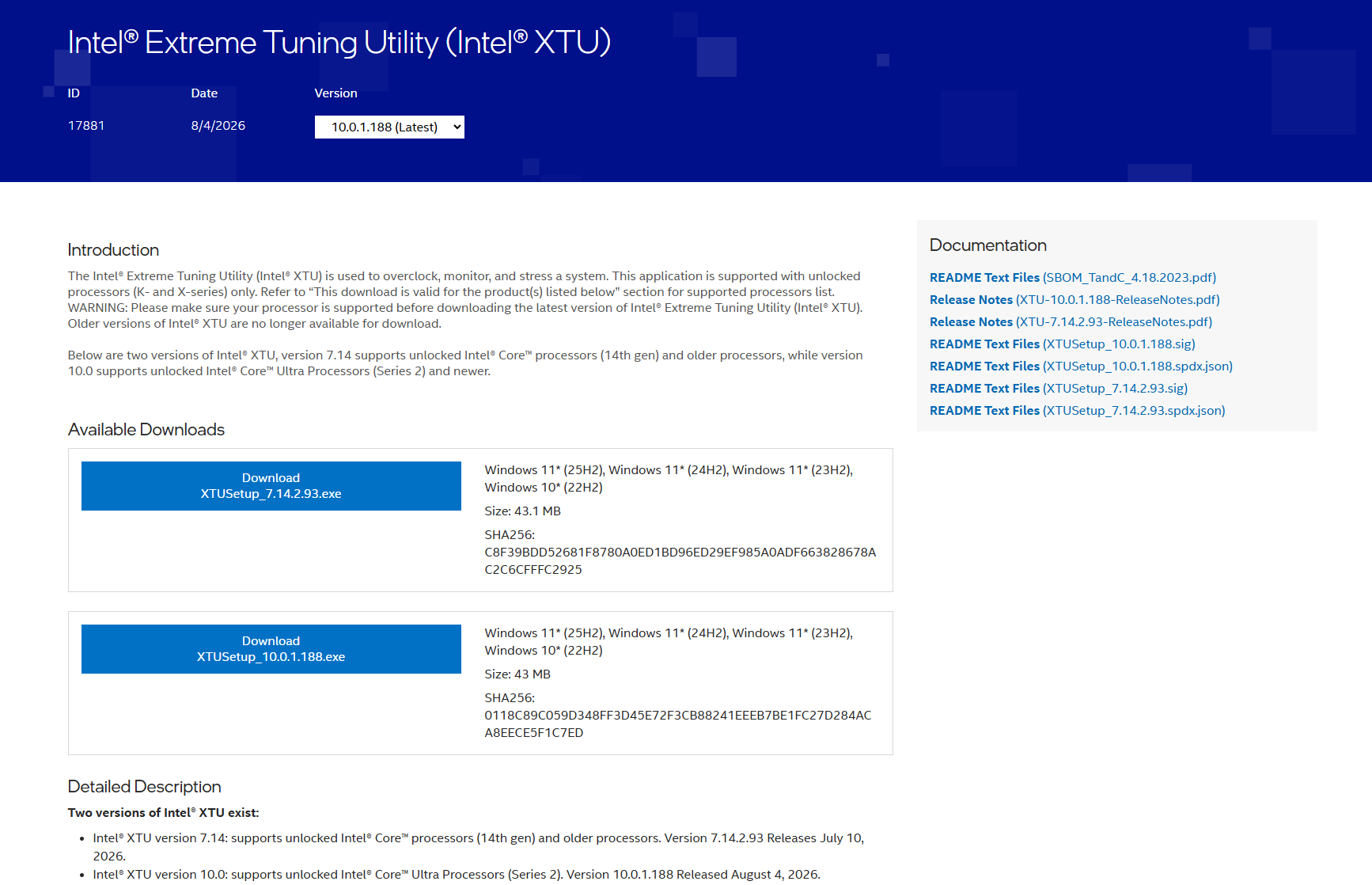Screen dimensions: 1372x885
Task: Click 'Two versions of Intel XTU exist:' text
Action: point(164,813)
